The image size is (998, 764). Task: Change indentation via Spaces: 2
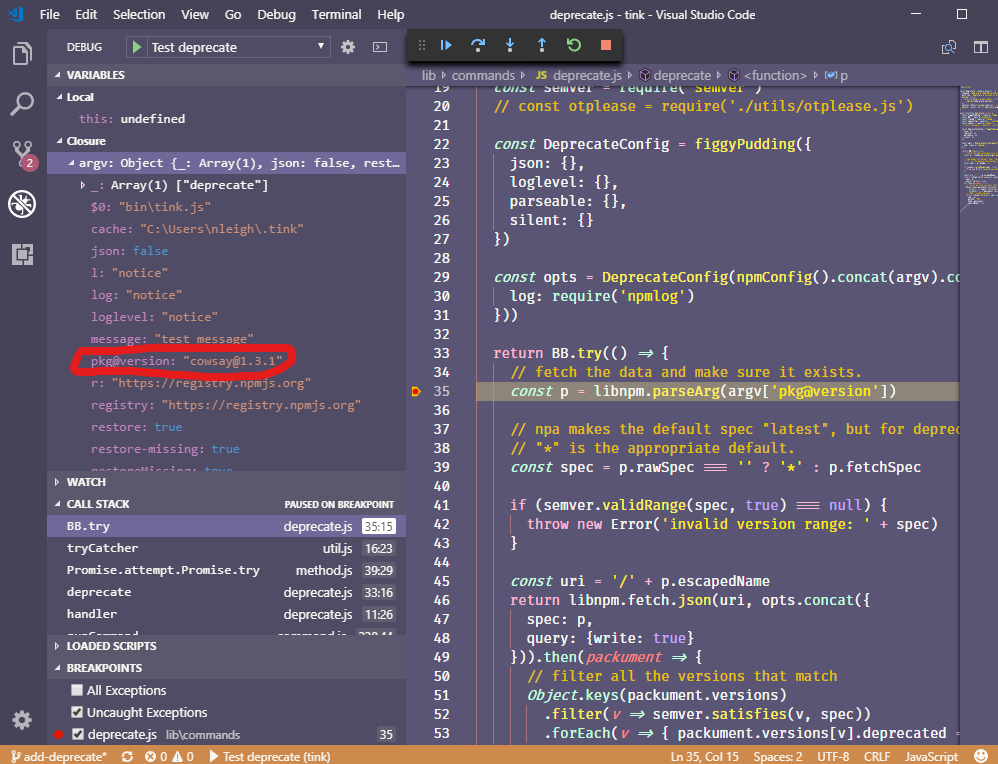click(x=778, y=756)
